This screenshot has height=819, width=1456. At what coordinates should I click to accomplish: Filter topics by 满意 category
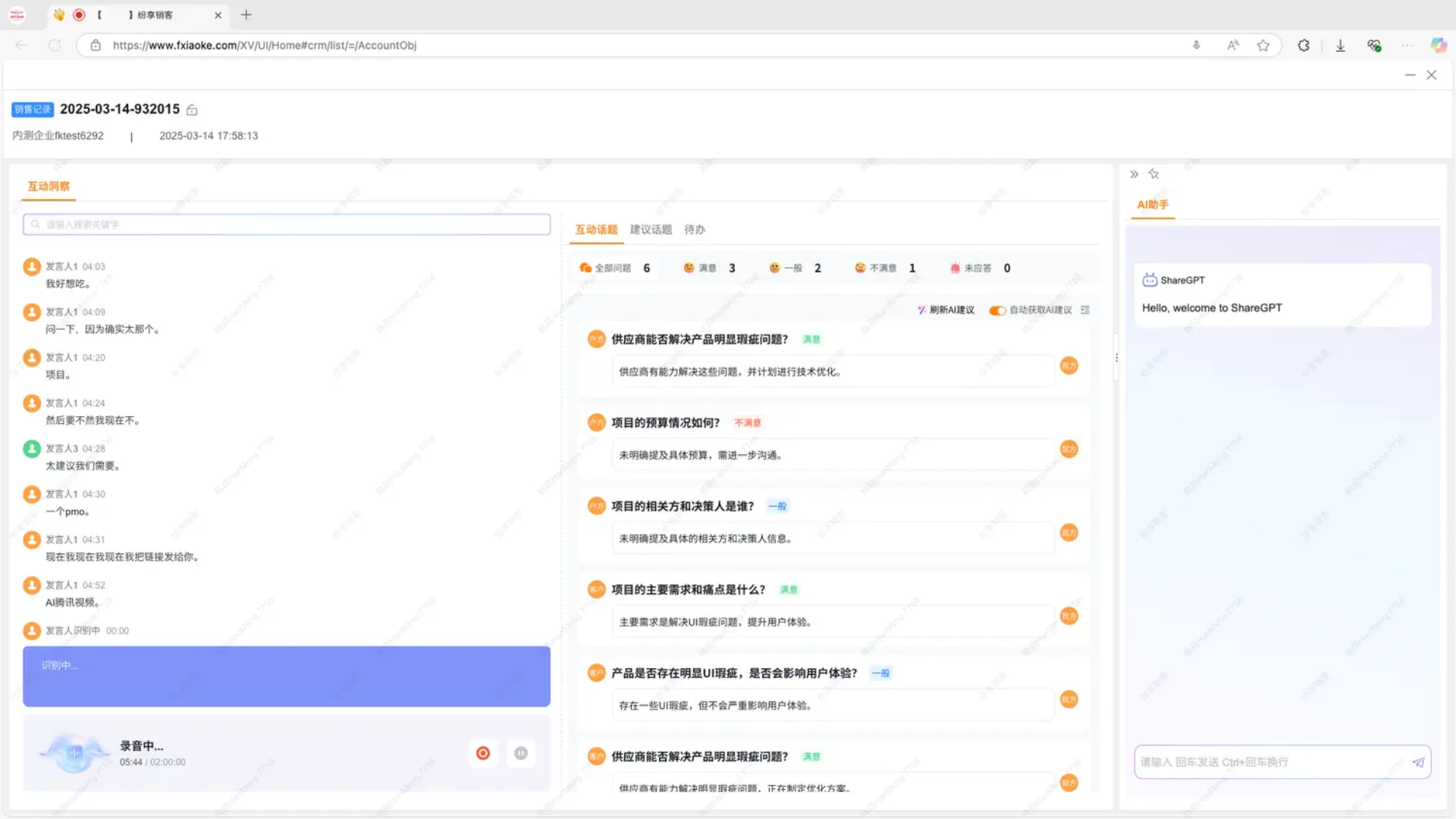tap(708, 268)
